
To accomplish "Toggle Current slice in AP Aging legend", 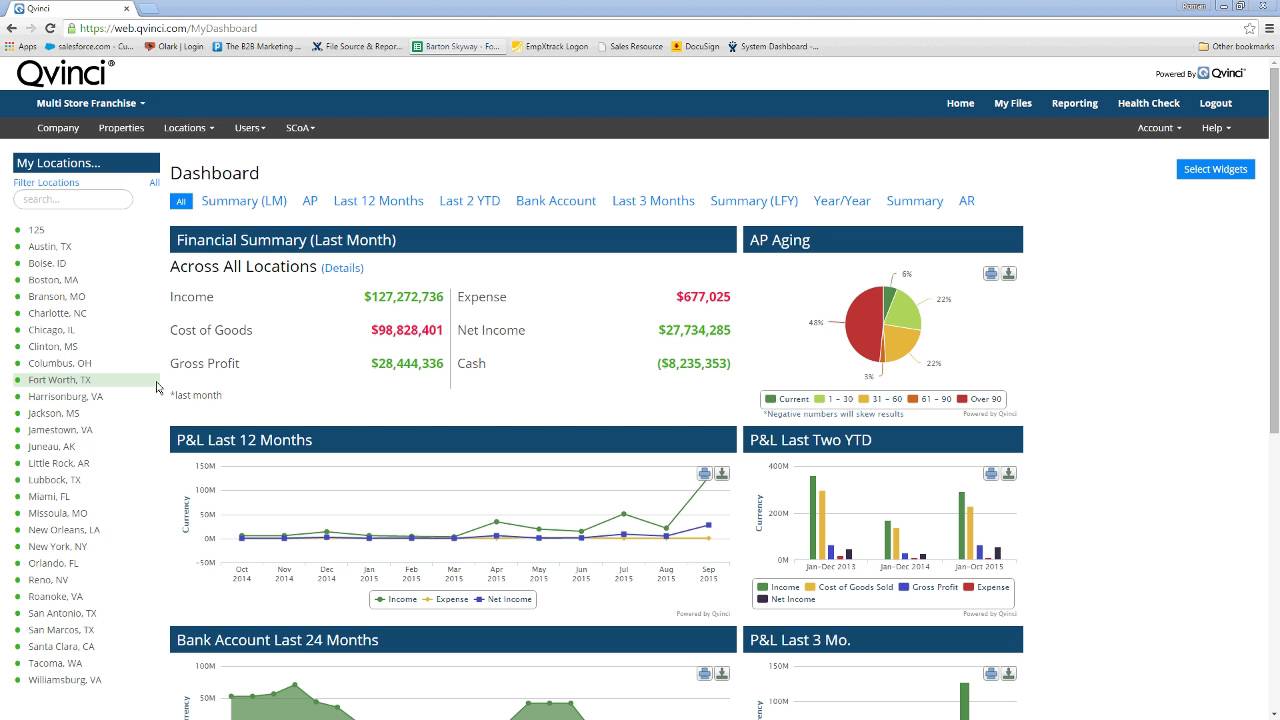I will 787,399.
